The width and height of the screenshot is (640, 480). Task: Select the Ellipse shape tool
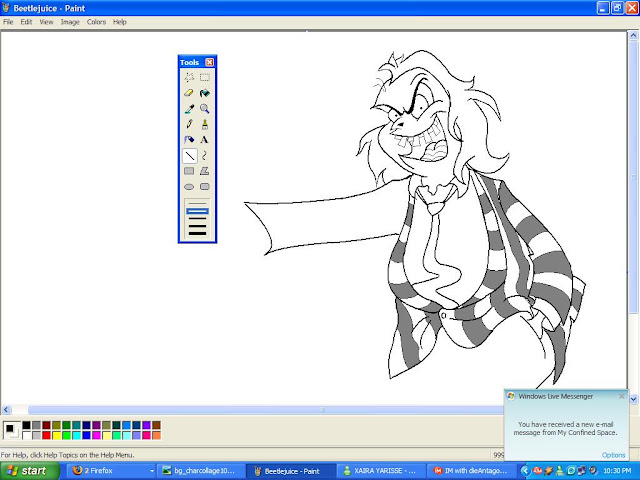coord(189,187)
